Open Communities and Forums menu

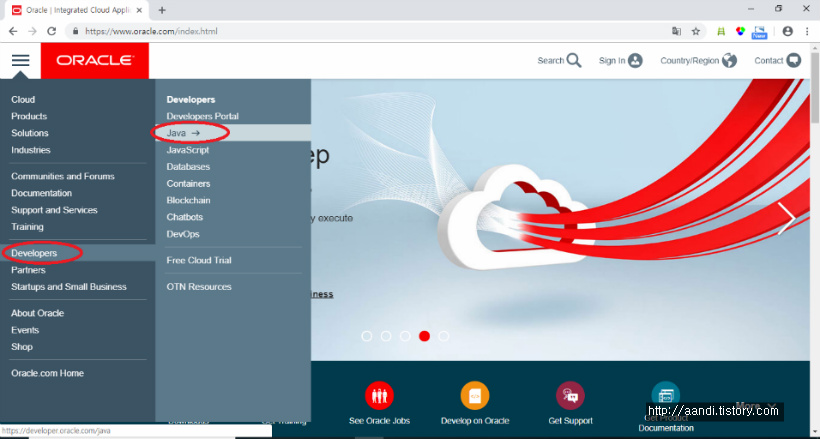click(x=63, y=176)
